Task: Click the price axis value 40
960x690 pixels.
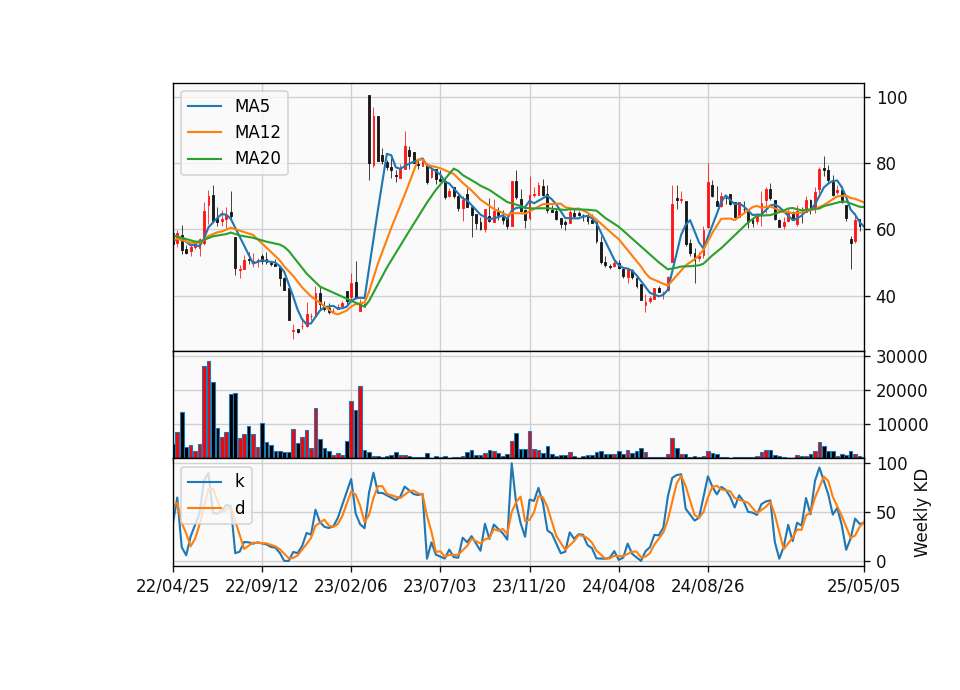Action: tap(886, 297)
